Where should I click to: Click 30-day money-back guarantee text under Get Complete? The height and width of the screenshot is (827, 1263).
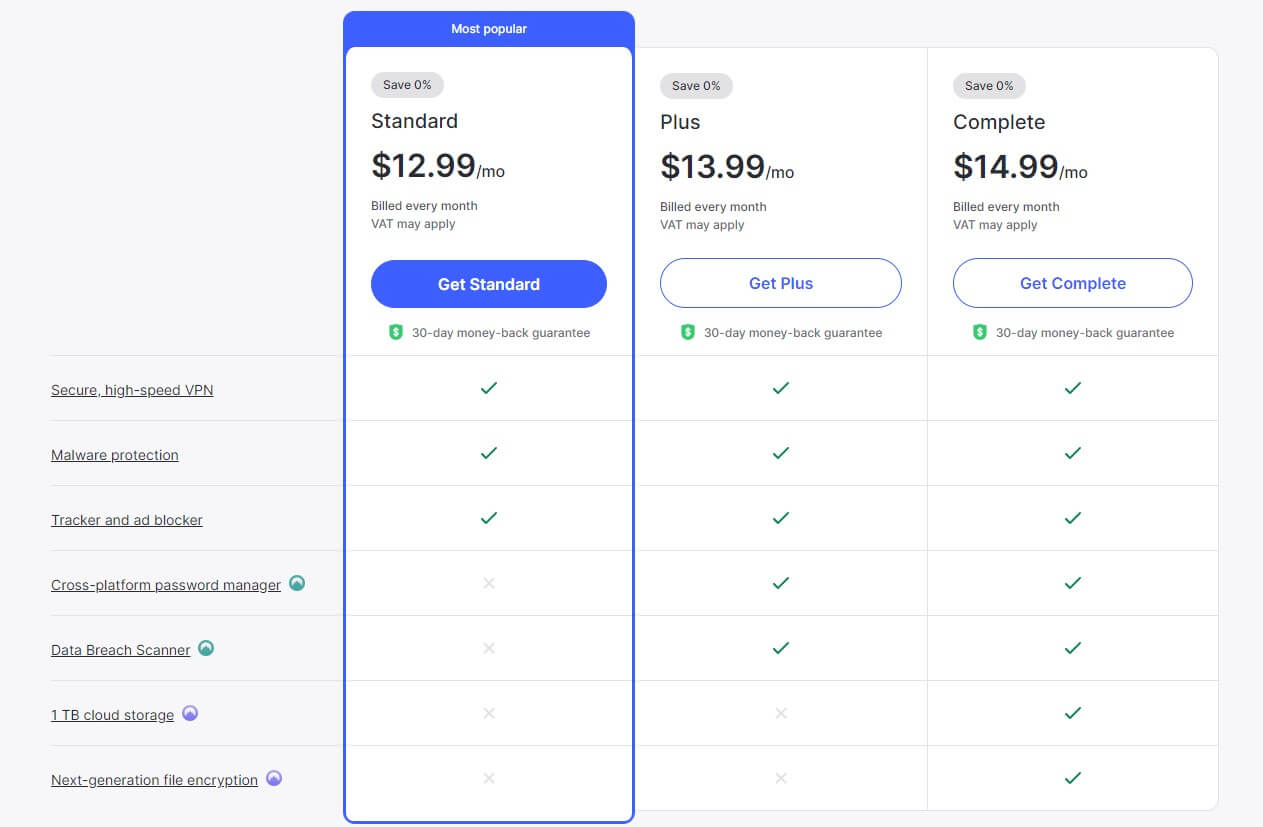click(1085, 333)
